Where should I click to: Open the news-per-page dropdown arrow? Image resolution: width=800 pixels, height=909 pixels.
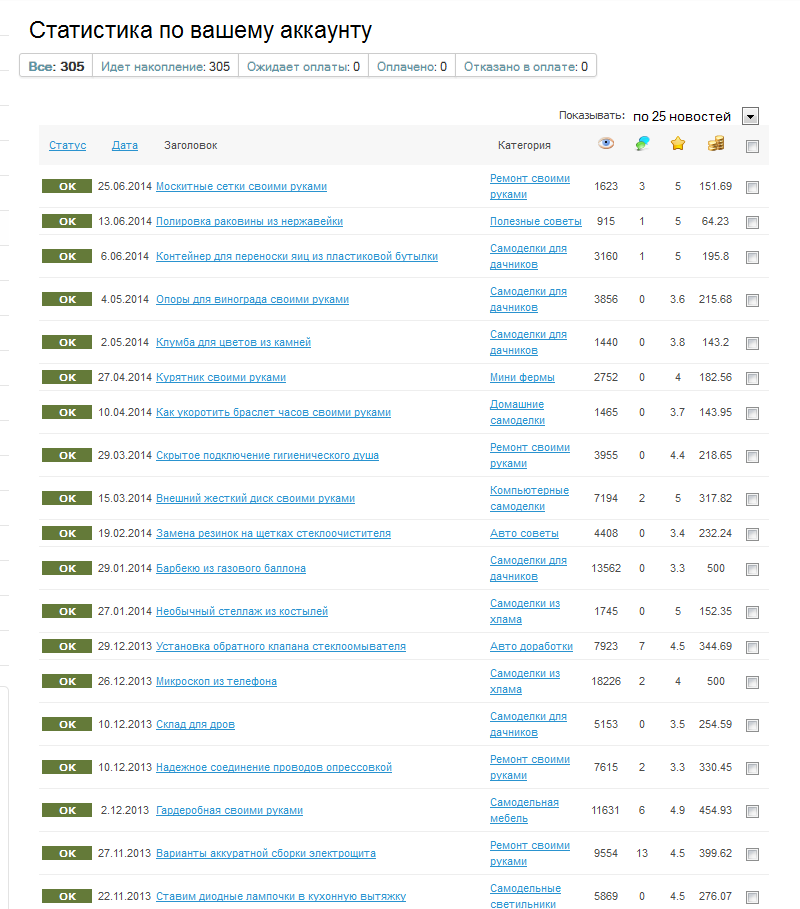point(750,116)
